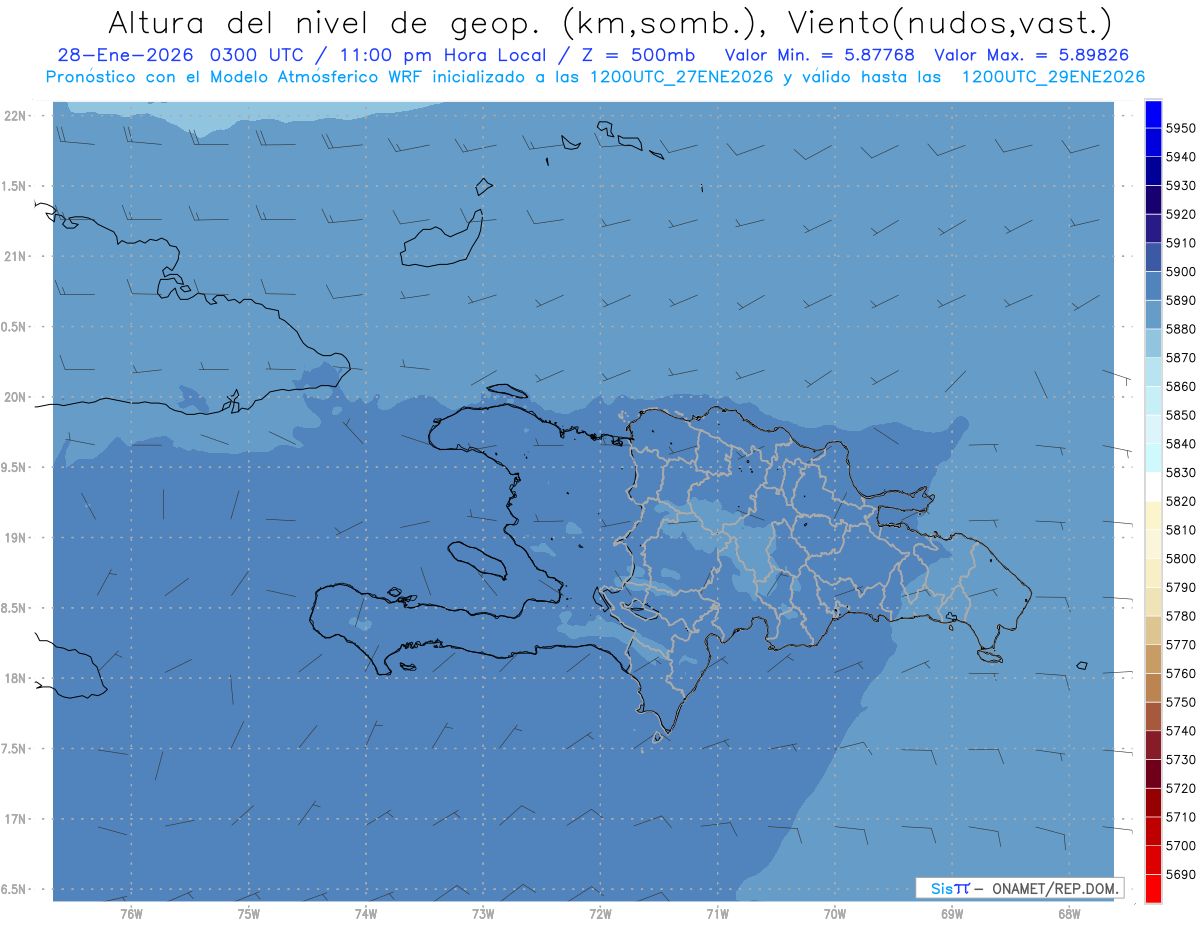This screenshot has width=1200, height=927.
Task: Click the "5690" color scale label
Action: coord(1181,874)
